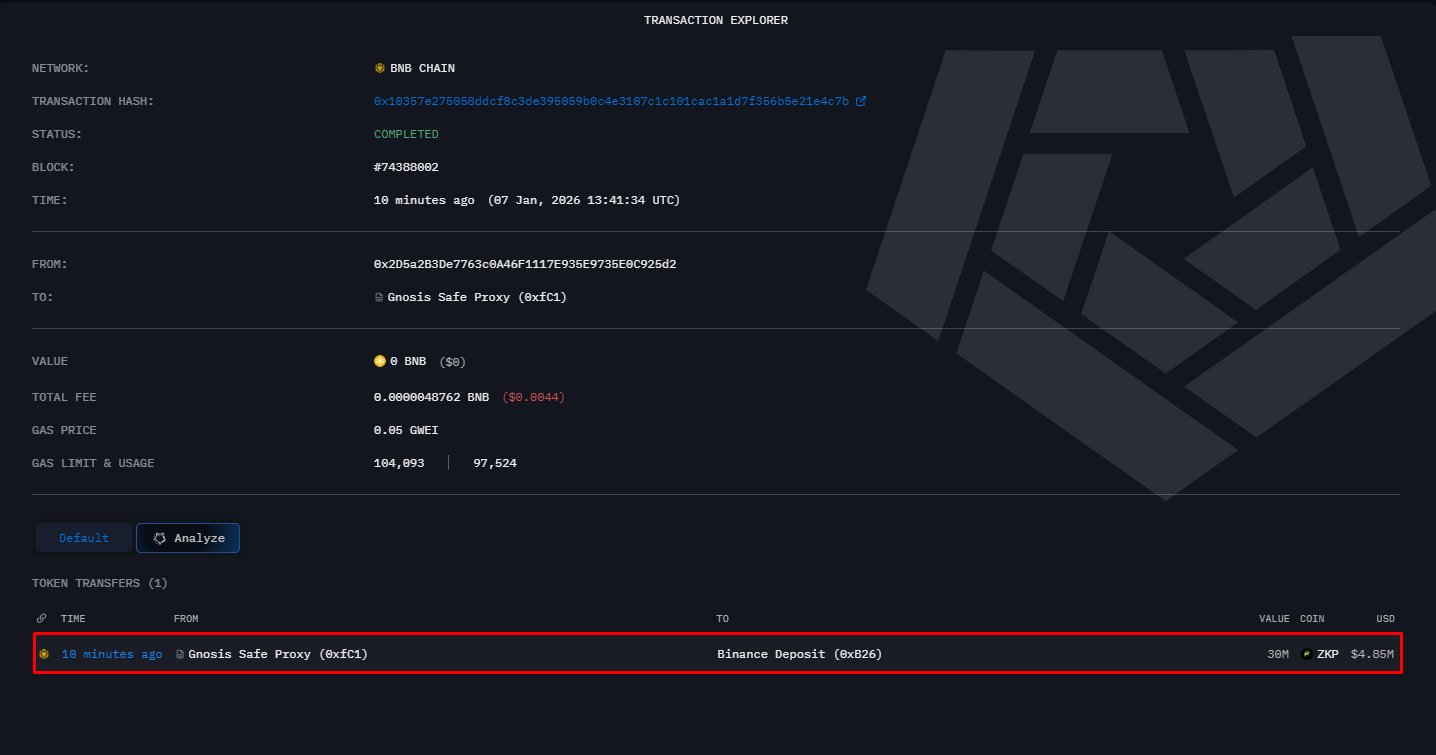Open Gnosis Safe Proxy in the TO field
The image size is (1436, 755).
pyautogui.click(x=477, y=297)
